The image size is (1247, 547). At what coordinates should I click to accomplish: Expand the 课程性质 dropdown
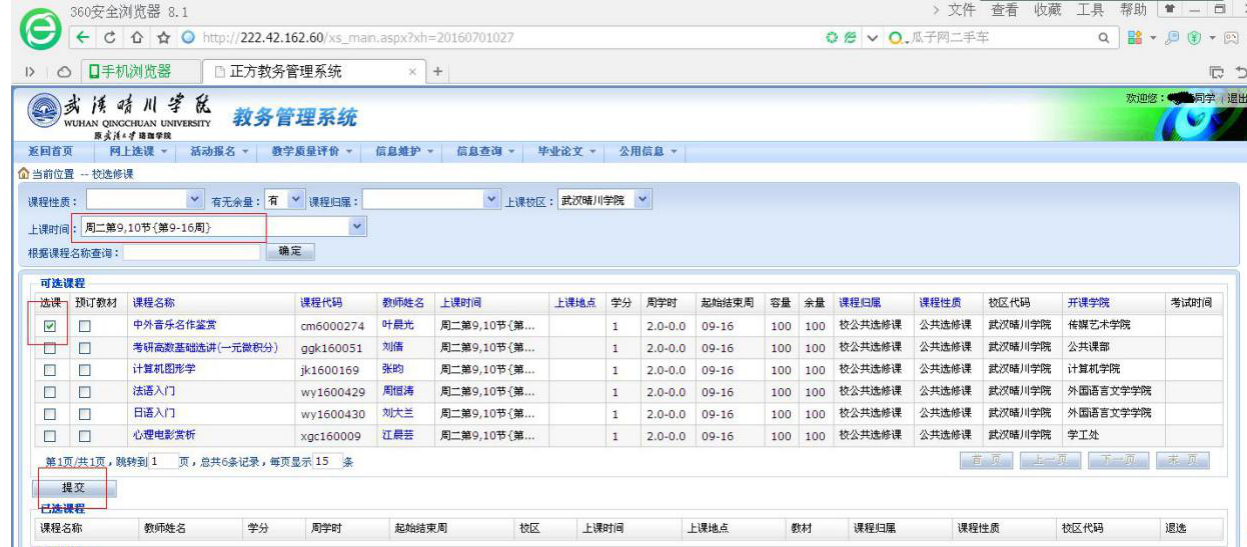(195, 200)
